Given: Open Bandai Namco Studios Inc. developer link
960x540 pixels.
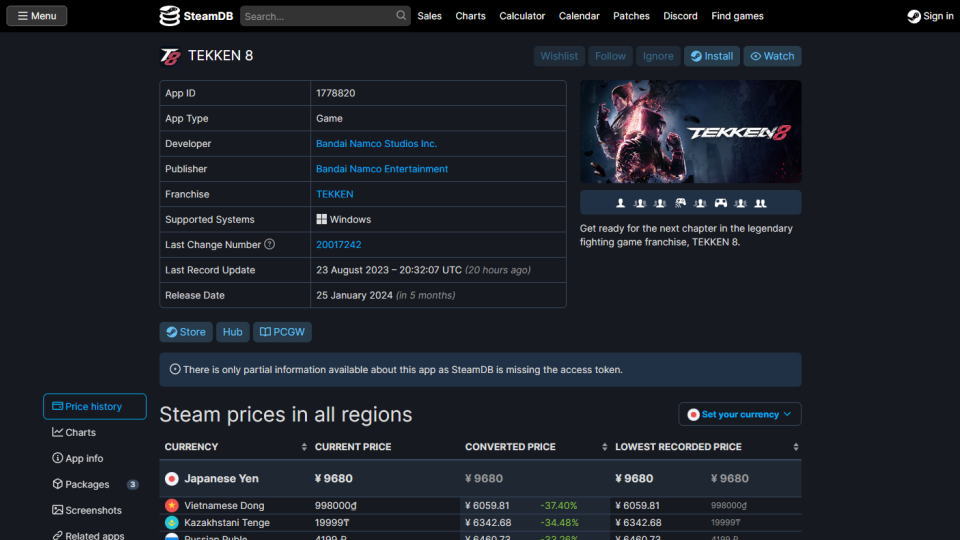Looking at the screenshot, I should click(376, 144).
